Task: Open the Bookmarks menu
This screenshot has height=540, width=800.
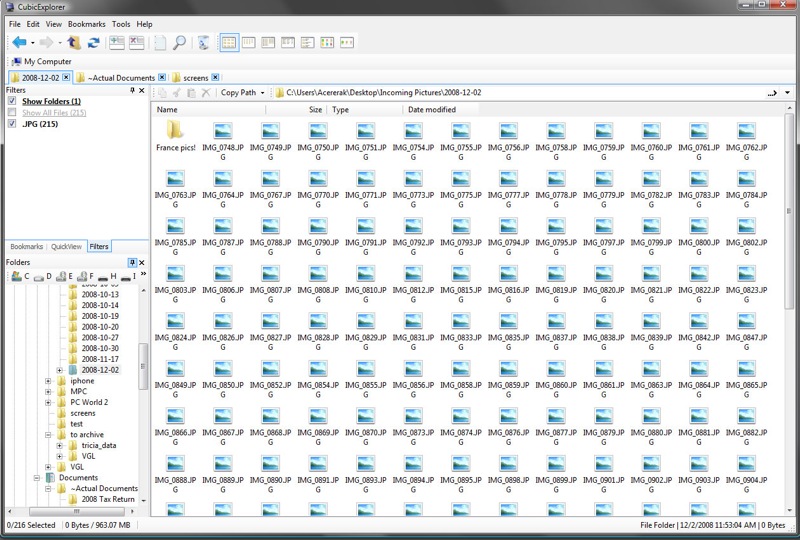Action: (86, 23)
